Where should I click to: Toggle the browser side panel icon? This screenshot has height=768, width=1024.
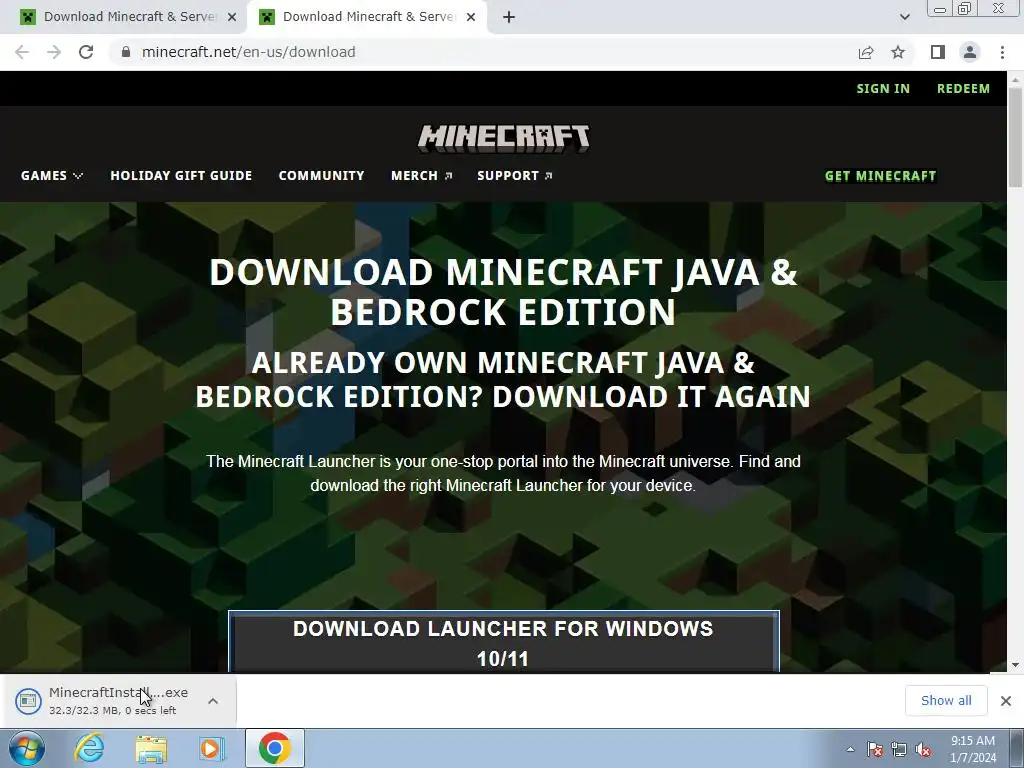pos(938,52)
